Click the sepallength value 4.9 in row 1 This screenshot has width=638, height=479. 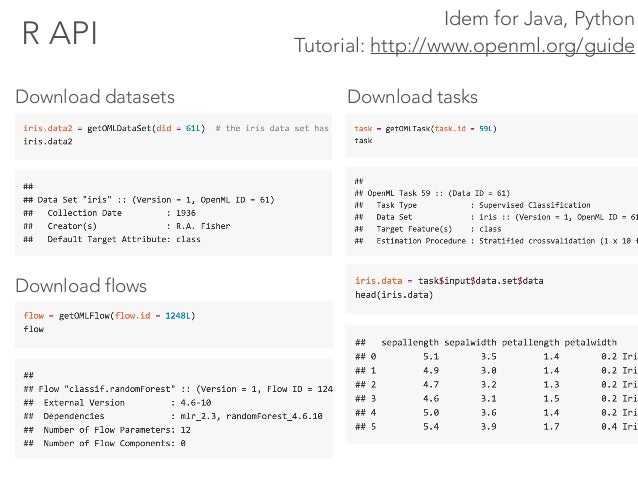(431, 370)
